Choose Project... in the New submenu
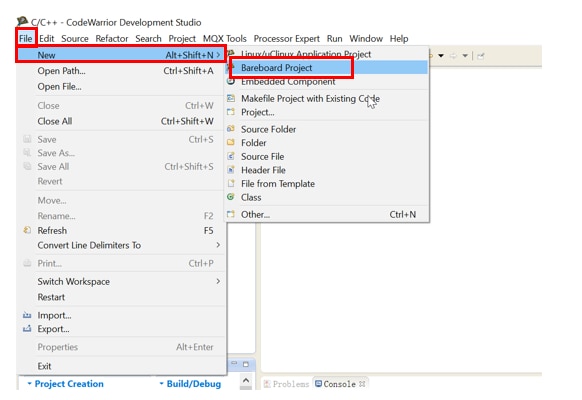This screenshot has height=400, width=582. pos(327,112)
